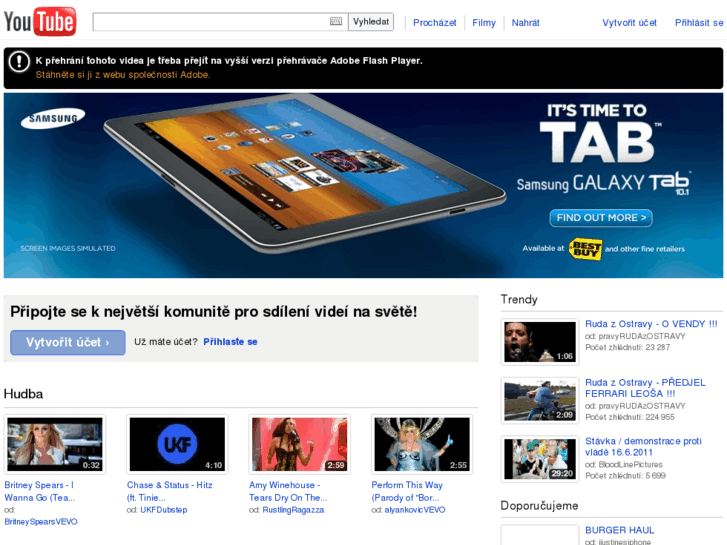Click Britney Spears - I Wanna Go title
Screen dimensions: 727x545
[39, 491]
